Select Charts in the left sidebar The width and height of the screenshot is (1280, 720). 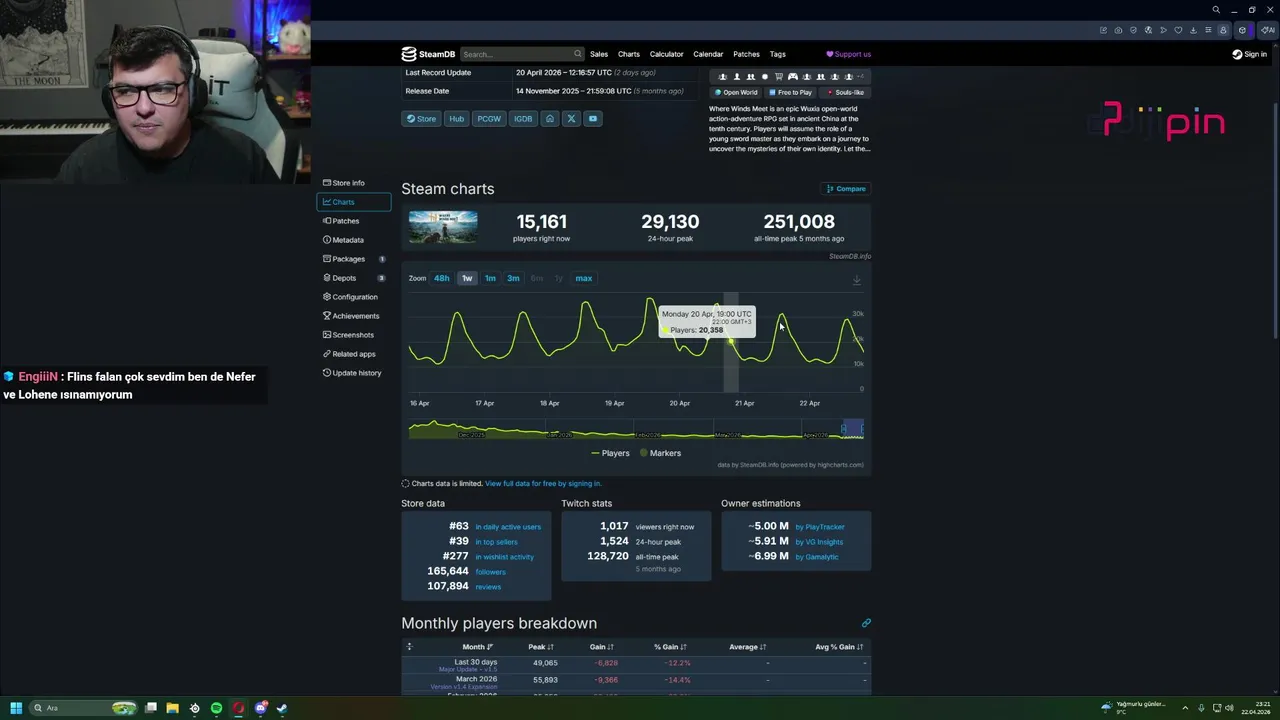point(354,202)
